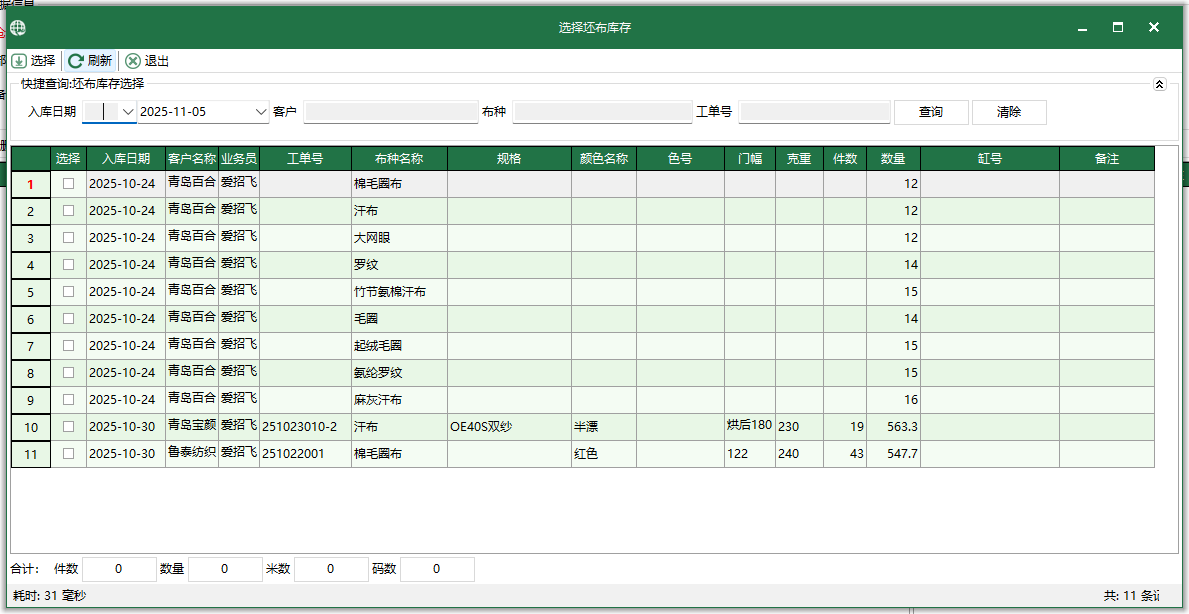Screen dimensions: 1189x614
Task: Click the 清除 (Clear) button
Action: click(1008, 111)
